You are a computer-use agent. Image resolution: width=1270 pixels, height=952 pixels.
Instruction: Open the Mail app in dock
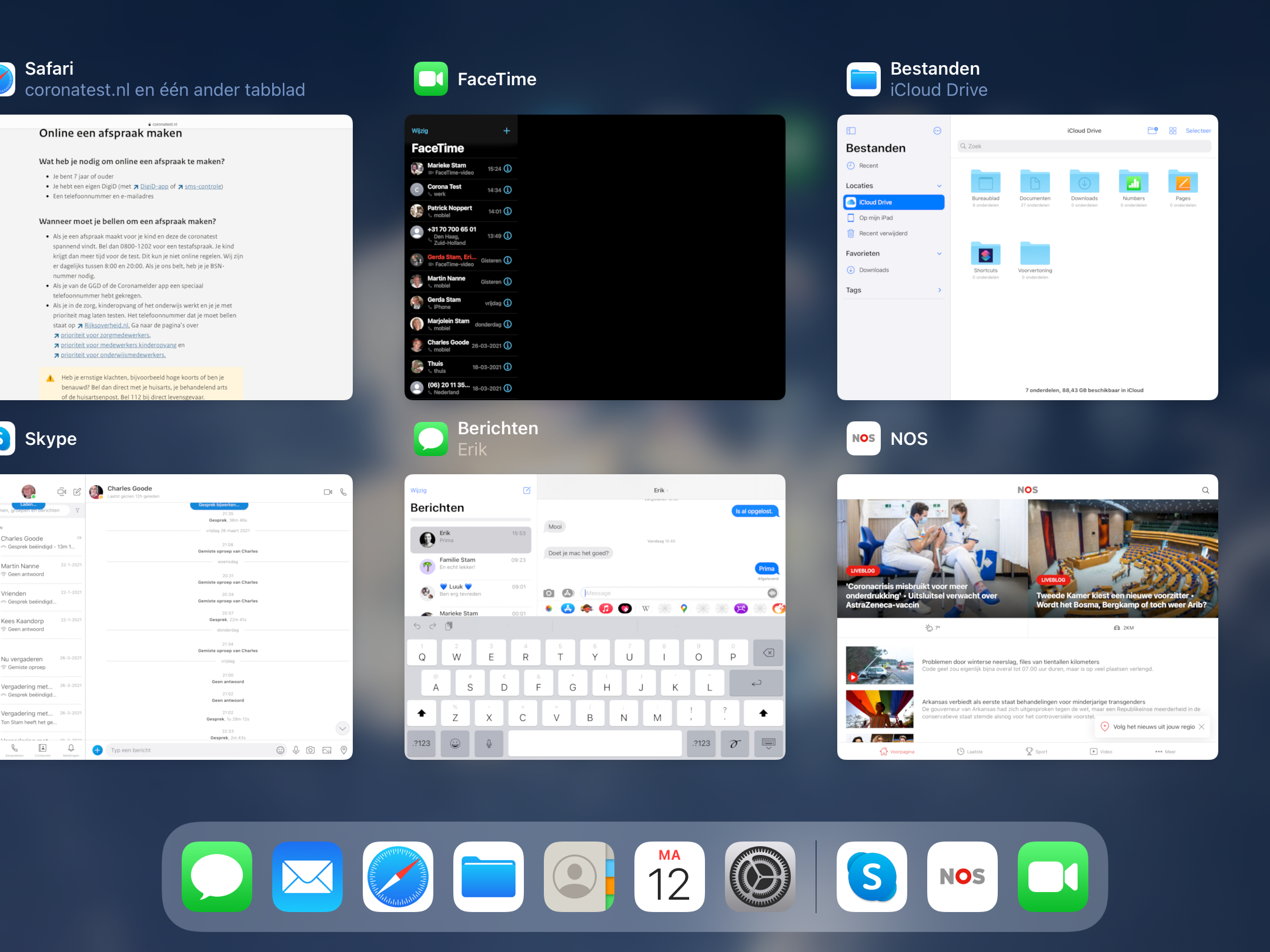pyautogui.click(x=307, y=876)
